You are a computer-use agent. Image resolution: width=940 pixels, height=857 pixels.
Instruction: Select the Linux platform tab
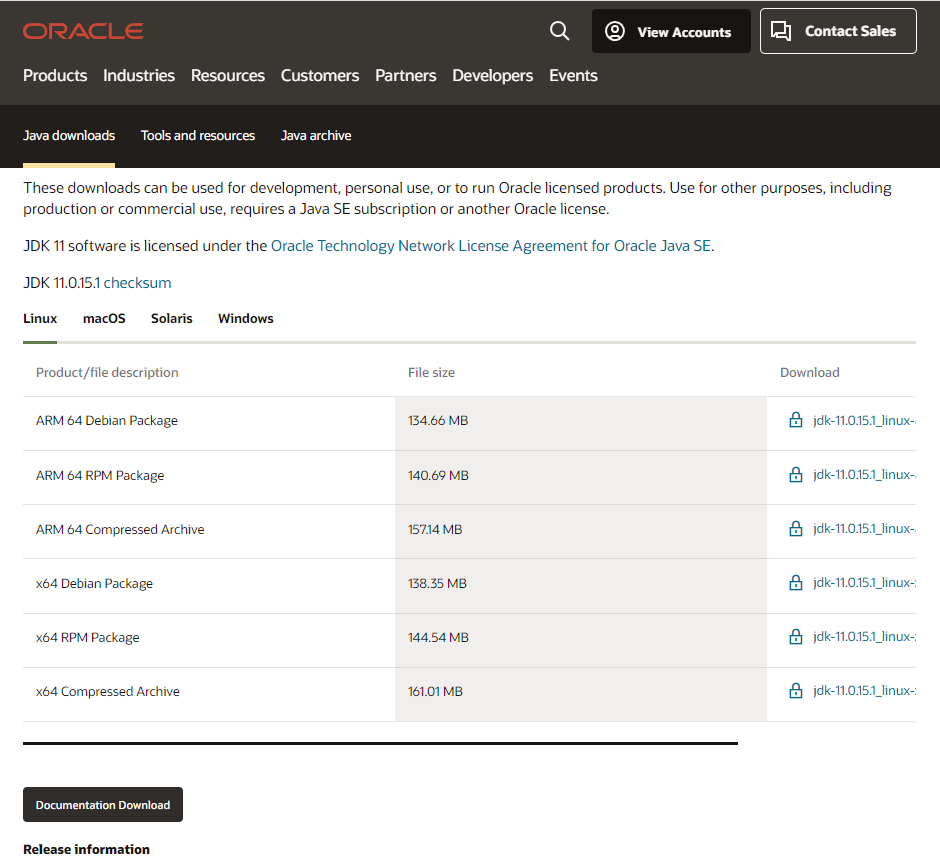(40, 318)
